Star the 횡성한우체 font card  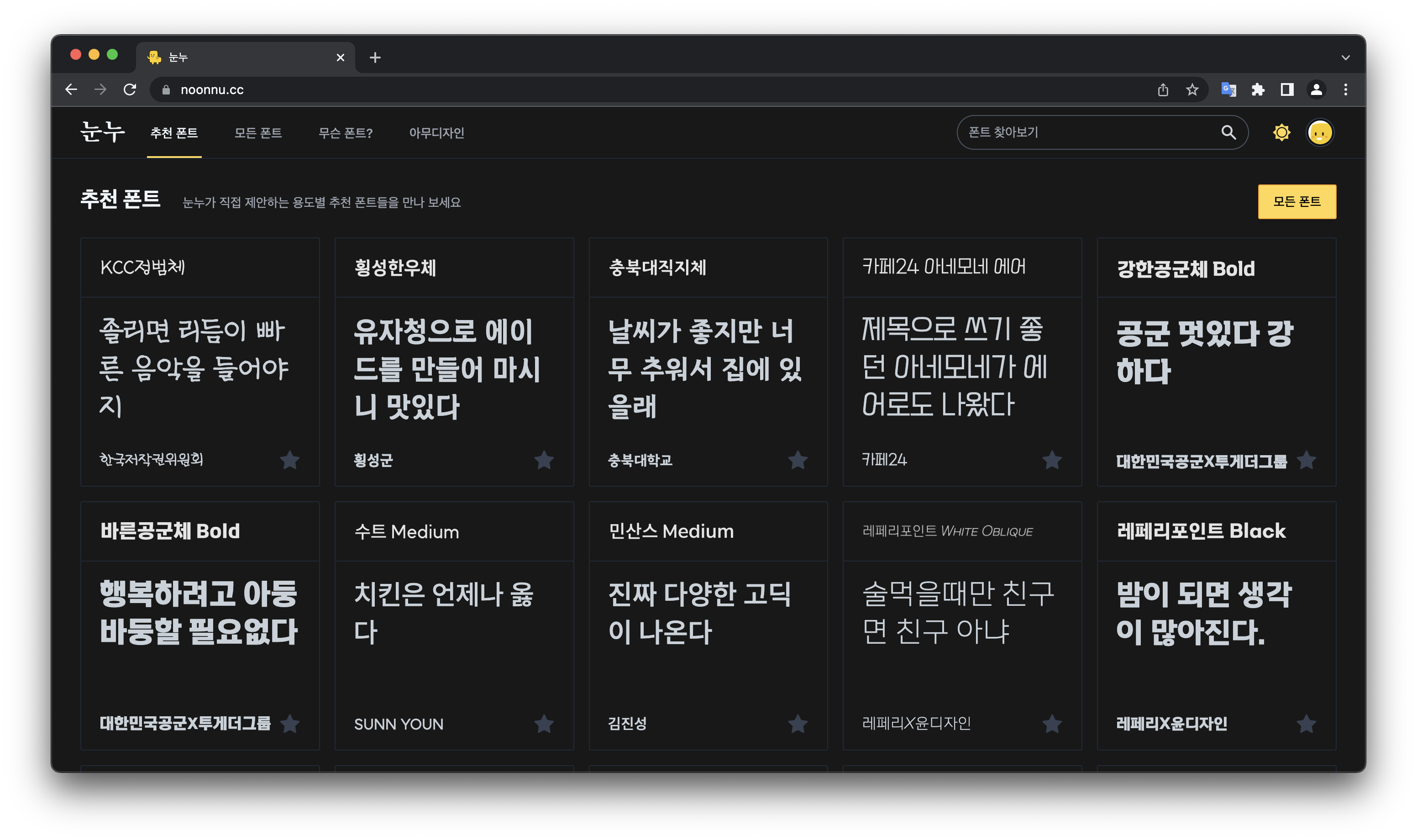click(544, 460)
